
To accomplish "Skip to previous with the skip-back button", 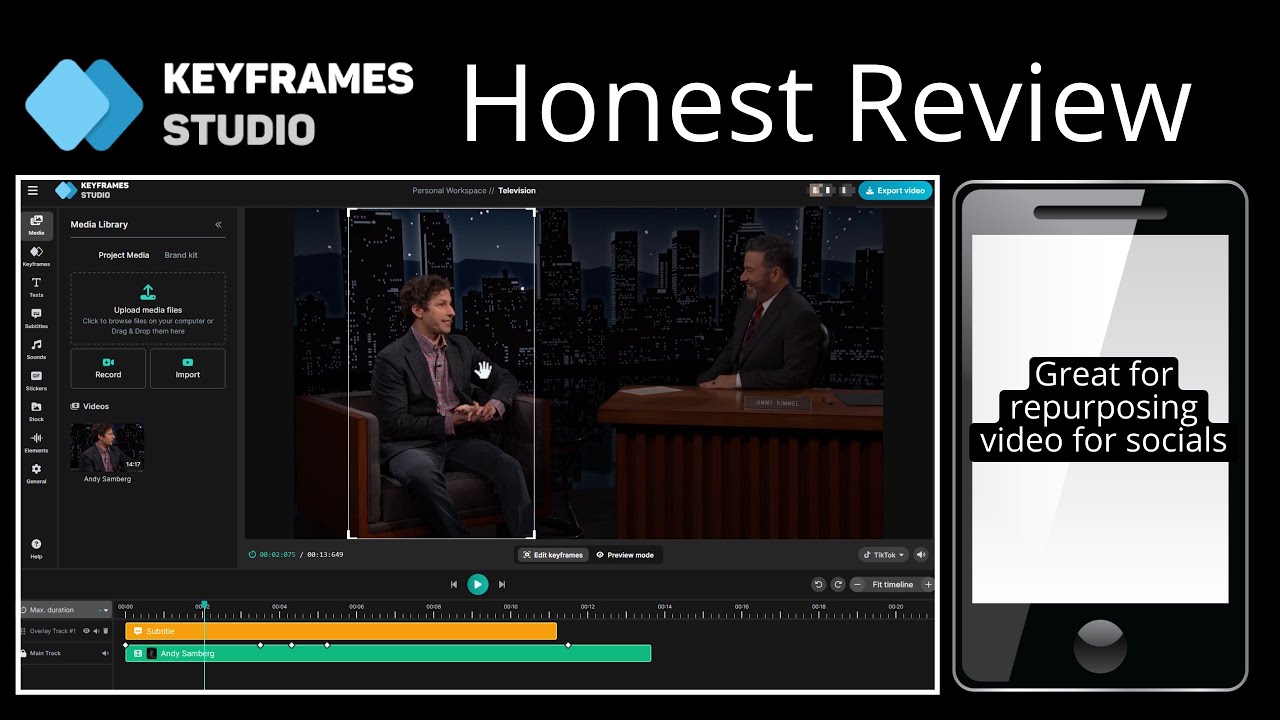I will [x=453, y=584].
